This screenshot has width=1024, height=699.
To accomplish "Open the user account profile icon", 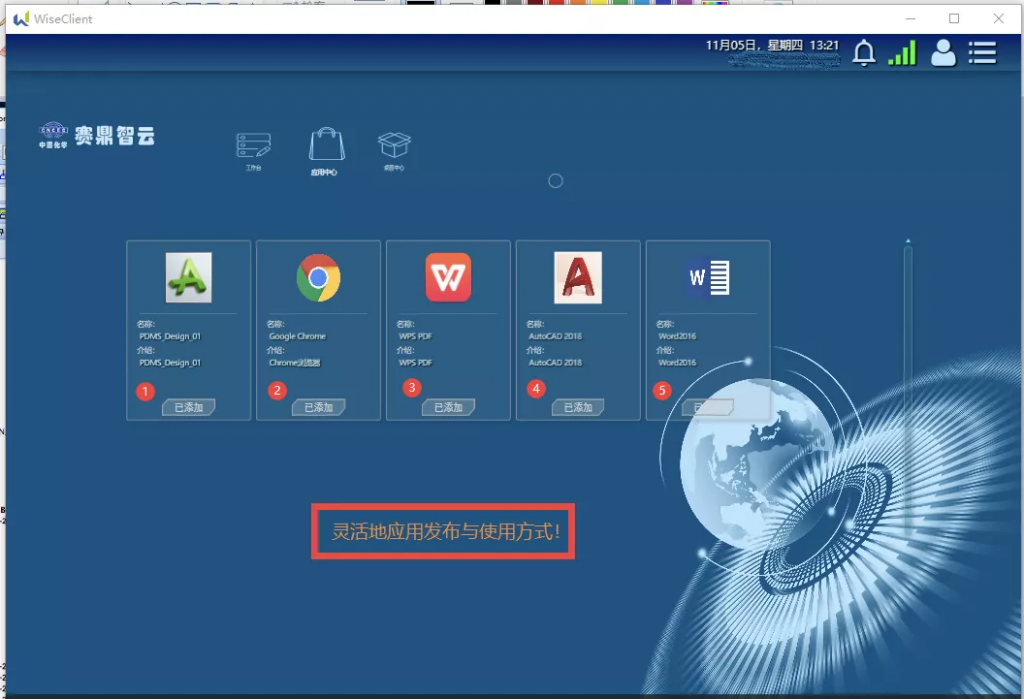I will click(x=943, y=53).
